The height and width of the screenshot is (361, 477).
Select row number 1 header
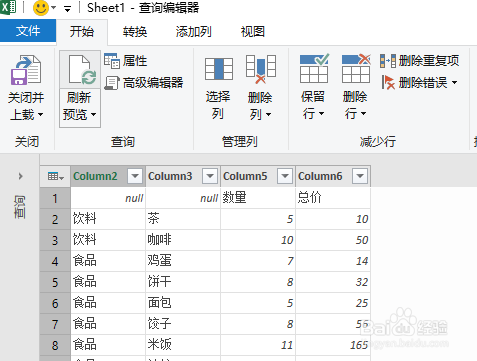coord(55,198)
